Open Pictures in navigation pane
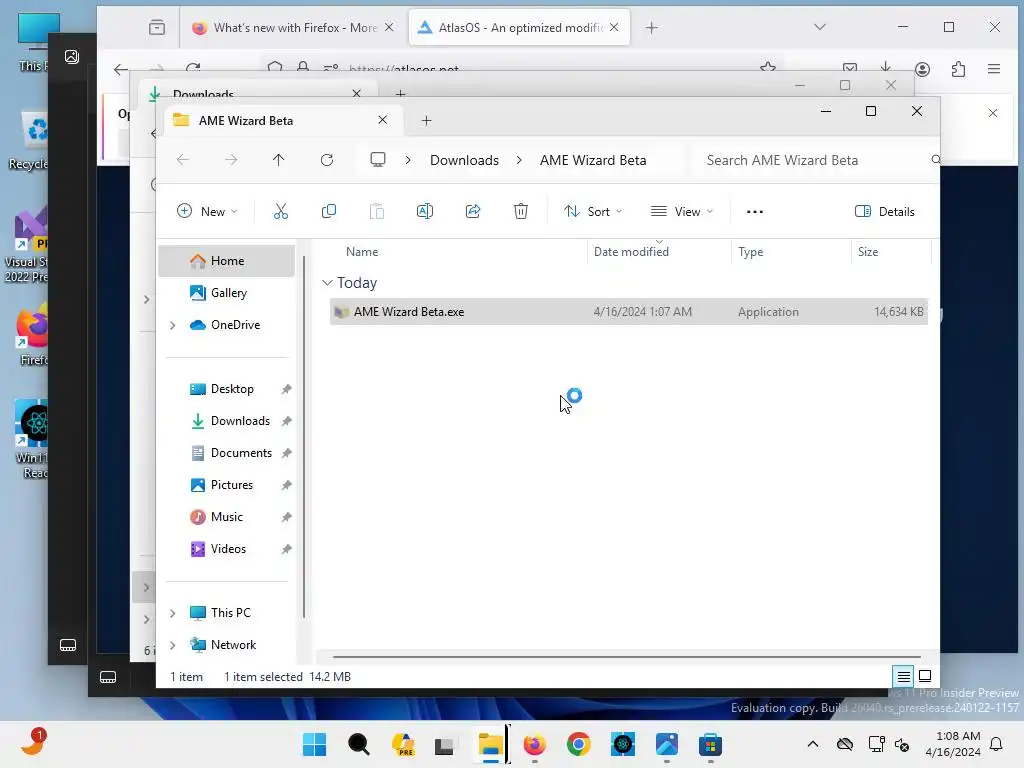Image resolution: width=1024 pixels, height=768 pixels. coord(227,485)
